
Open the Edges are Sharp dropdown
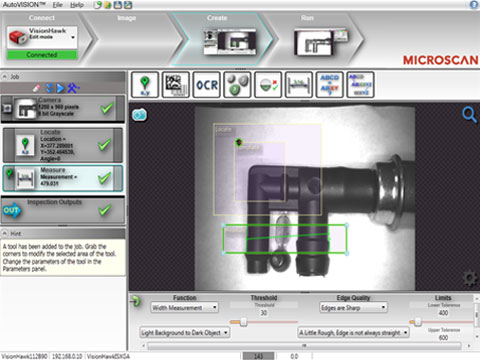tap(353, 307)
